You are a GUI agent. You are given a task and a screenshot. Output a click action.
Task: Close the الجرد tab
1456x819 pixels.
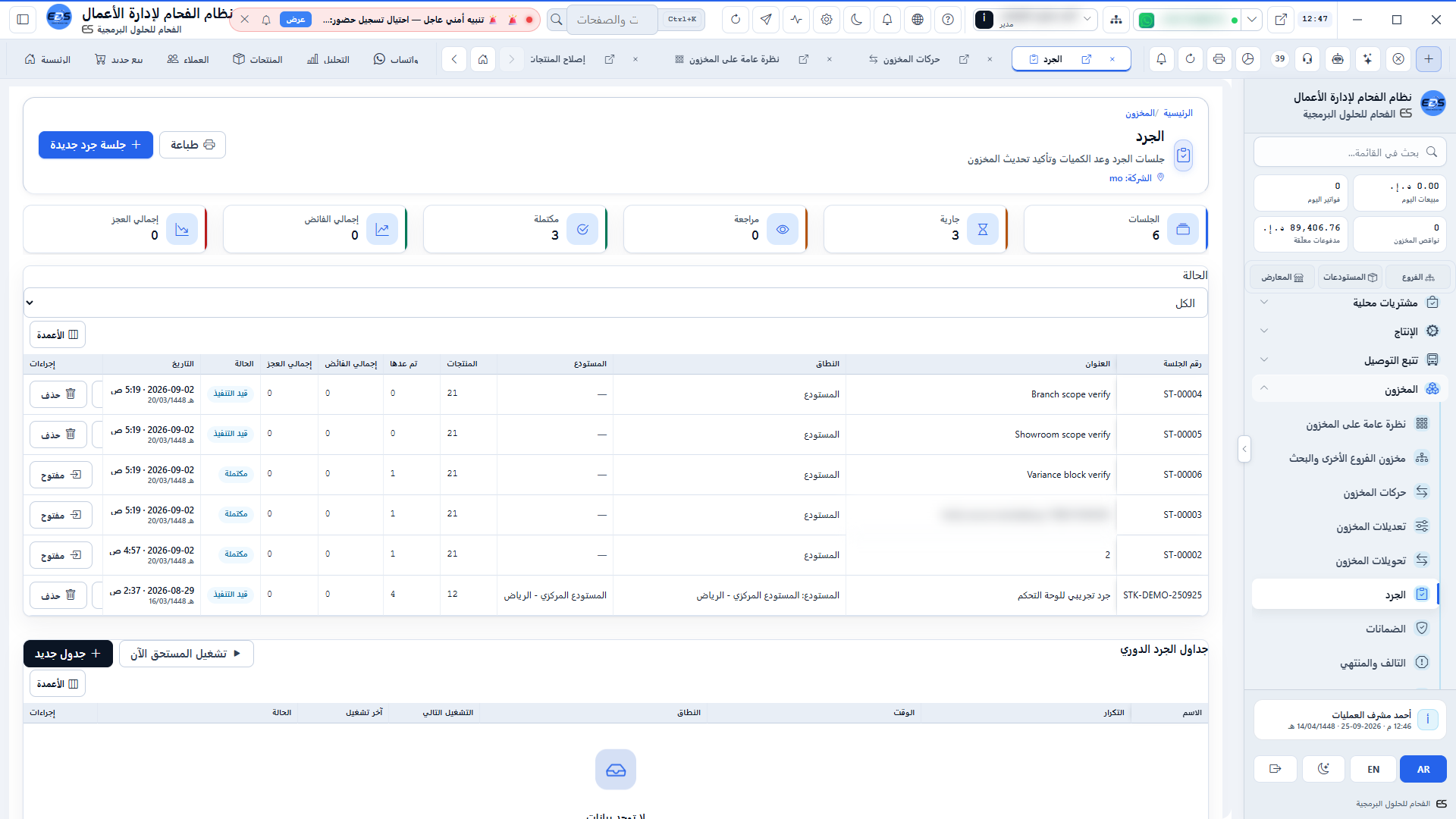coord(1112,59)
